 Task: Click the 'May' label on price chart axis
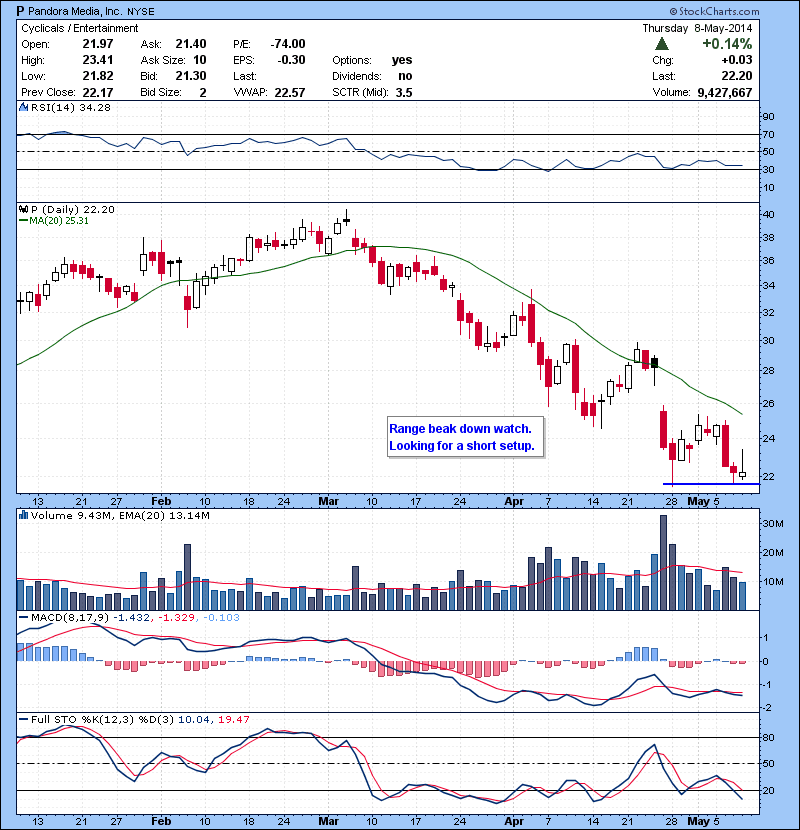pyautogui.click(x=698, y=501)
